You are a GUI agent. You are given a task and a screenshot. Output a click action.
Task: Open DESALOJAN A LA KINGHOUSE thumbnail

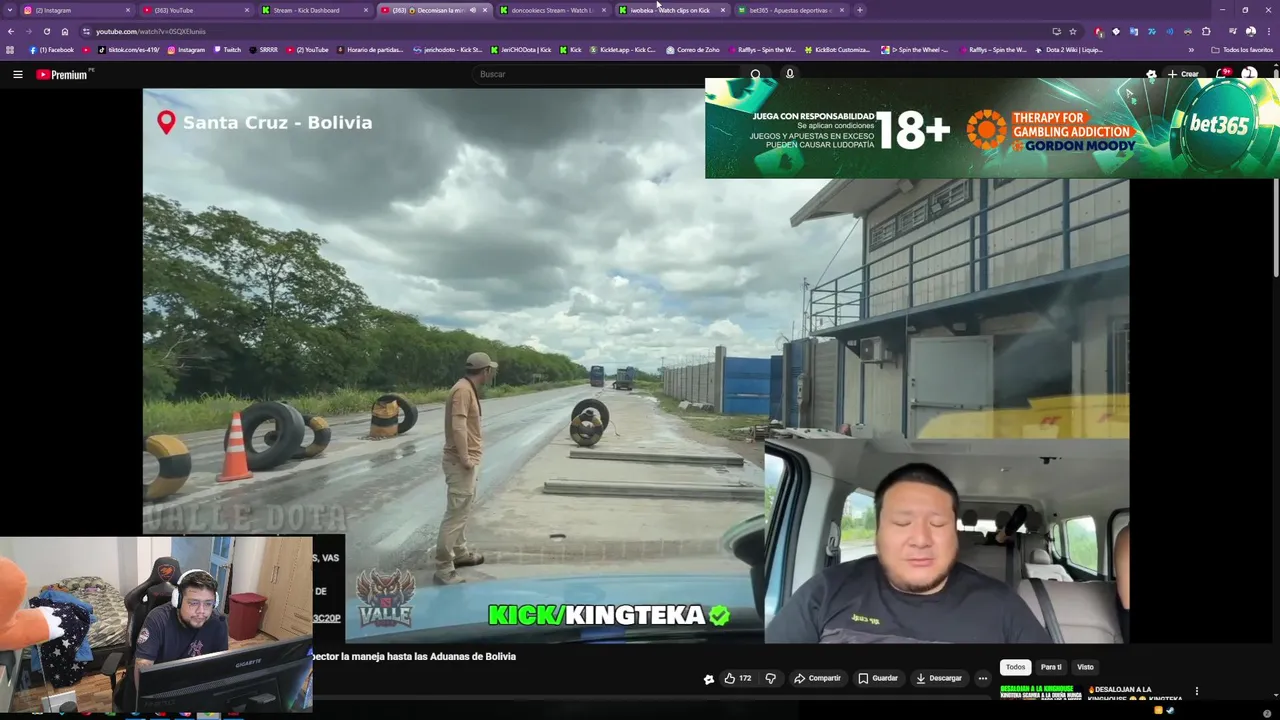click(1040, 692)
